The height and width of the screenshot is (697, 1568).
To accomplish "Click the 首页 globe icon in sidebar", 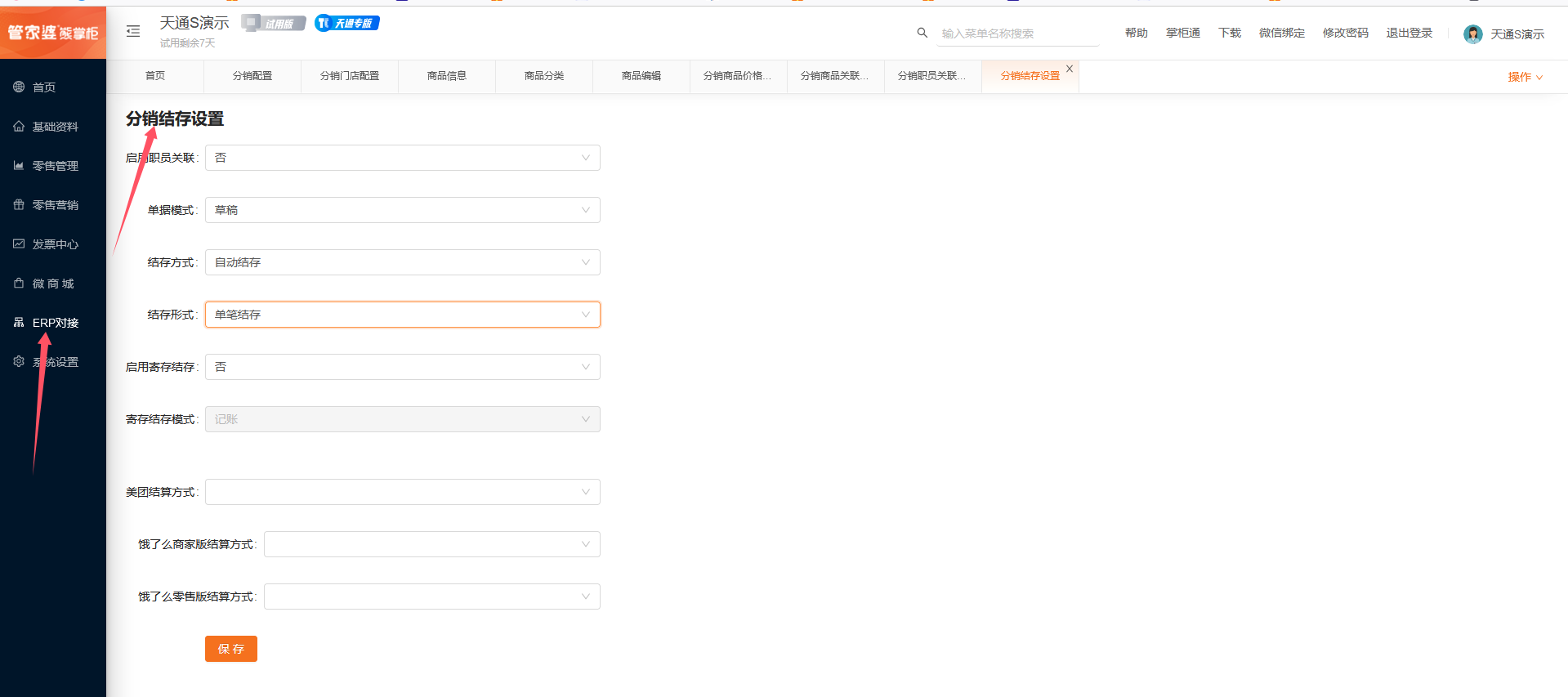I will pos(19,87).
